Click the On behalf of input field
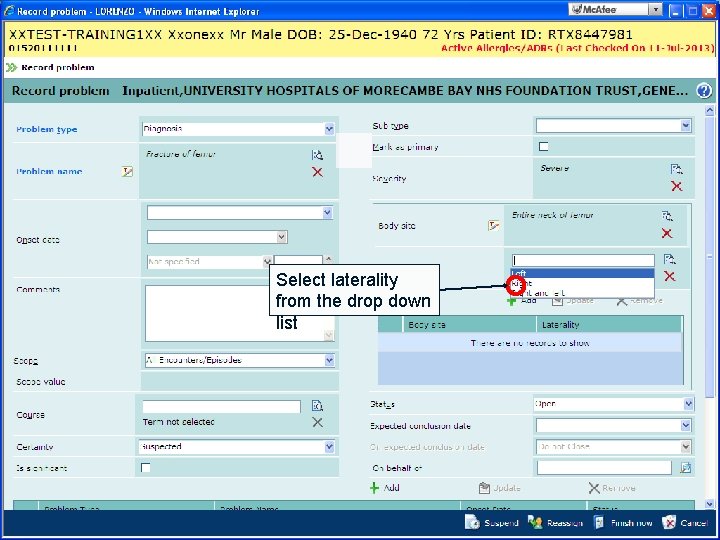The height and width of the screenshot is (540, 720). (604, 467)
